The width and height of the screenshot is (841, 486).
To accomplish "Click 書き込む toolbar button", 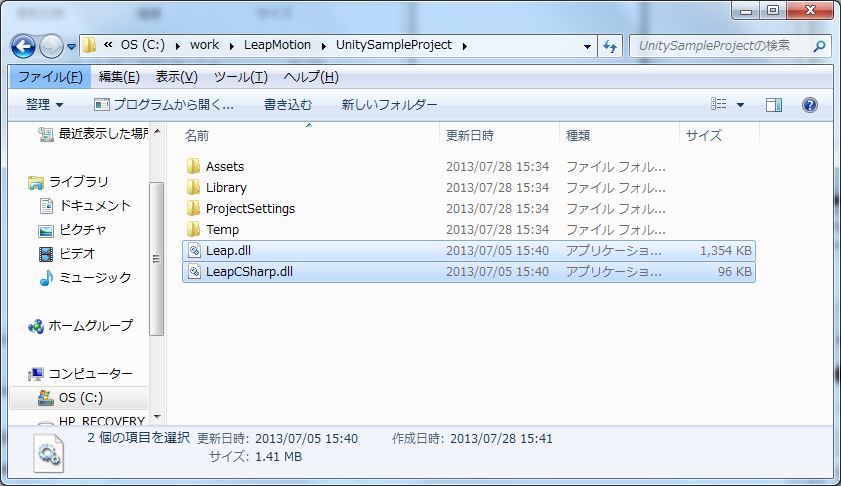I will 287,105.
